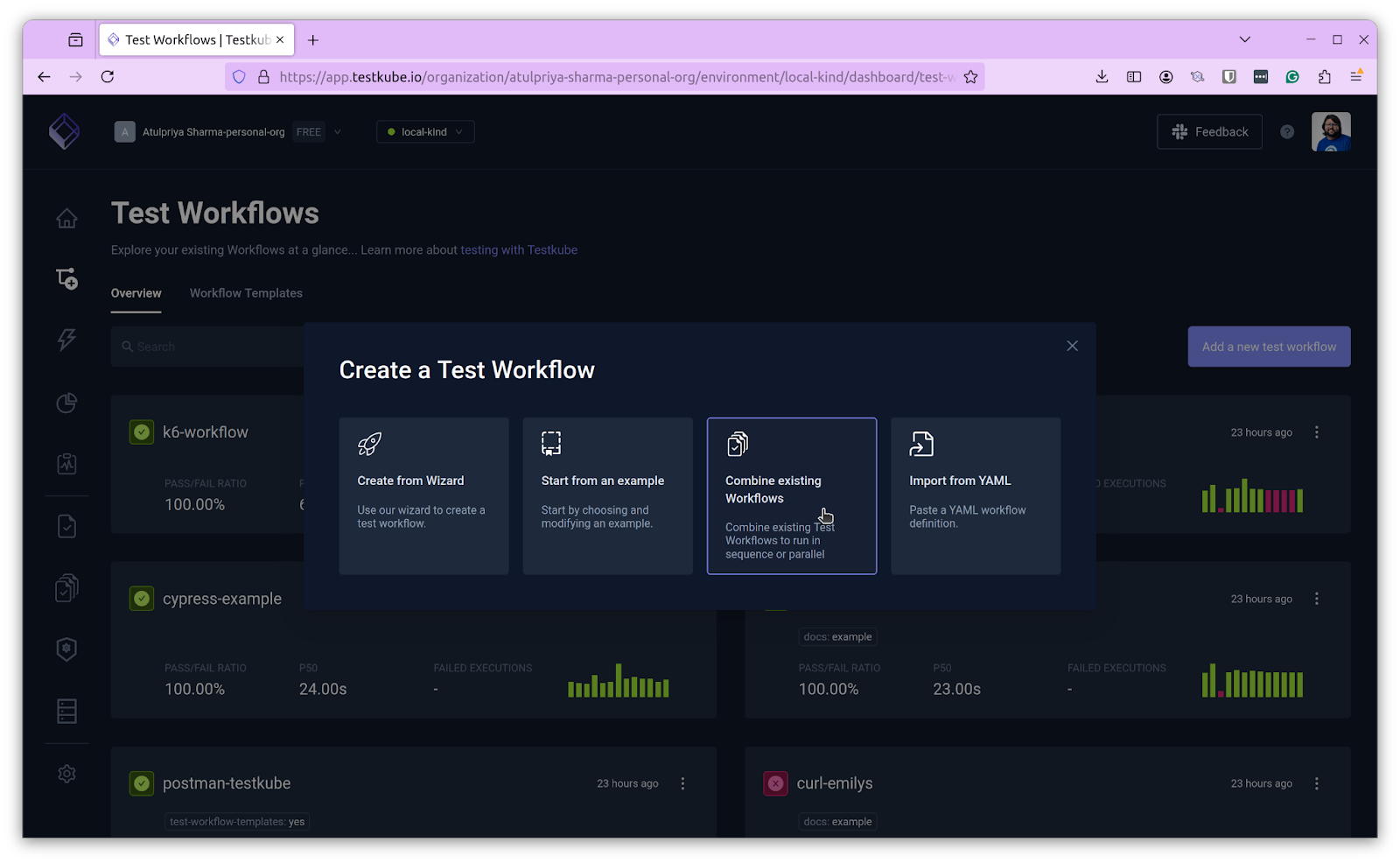The image size is (1400, 863).
Task: Open the Tests document-check sidebar icon
Action: click(x=66, y=526)
